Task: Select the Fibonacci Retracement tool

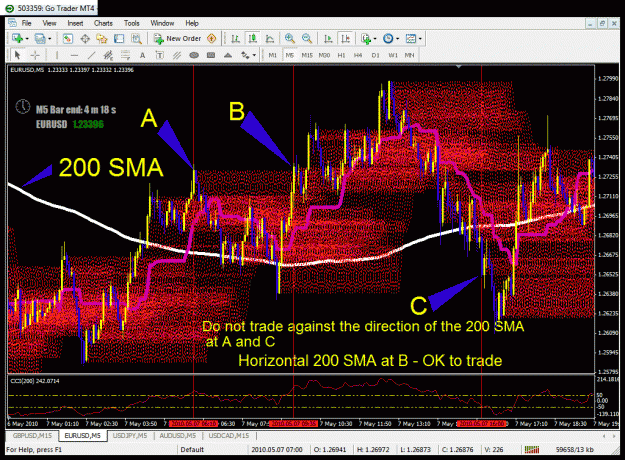Action: point(125,55)
